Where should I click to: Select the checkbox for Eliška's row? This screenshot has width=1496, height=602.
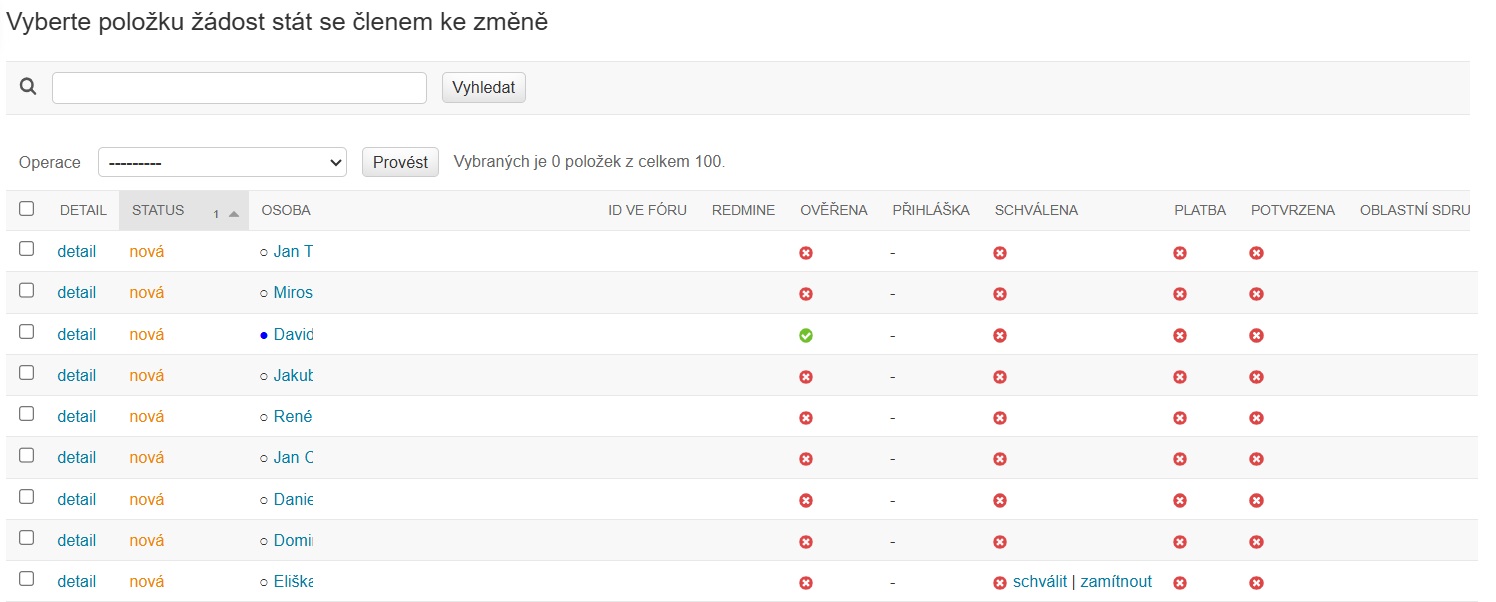point(27,578)
